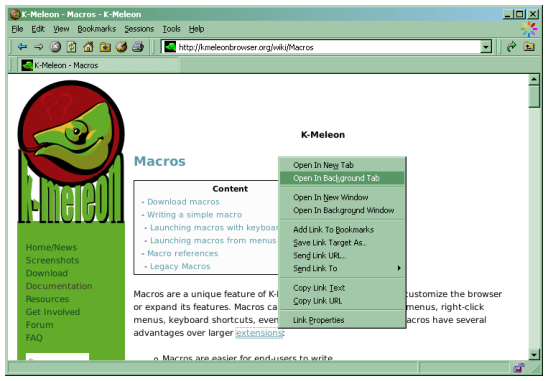Click the Reload page icon
This screenshot has height=381, width=548.
(72, 46)
